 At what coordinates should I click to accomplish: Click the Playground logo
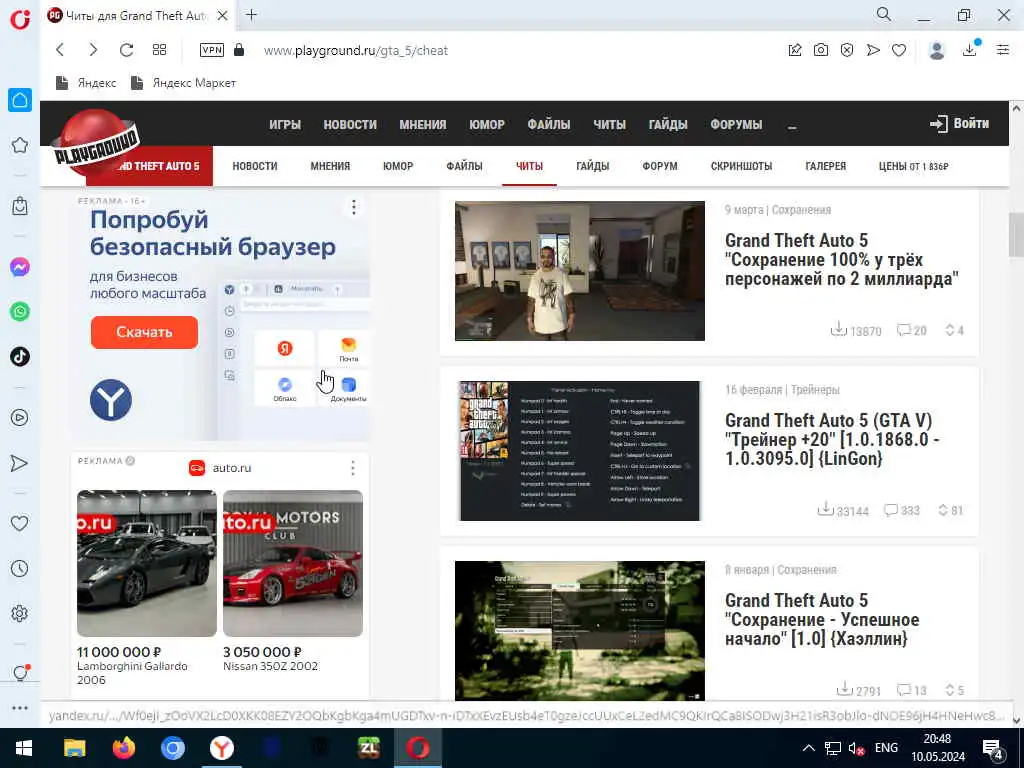[95, 144]
